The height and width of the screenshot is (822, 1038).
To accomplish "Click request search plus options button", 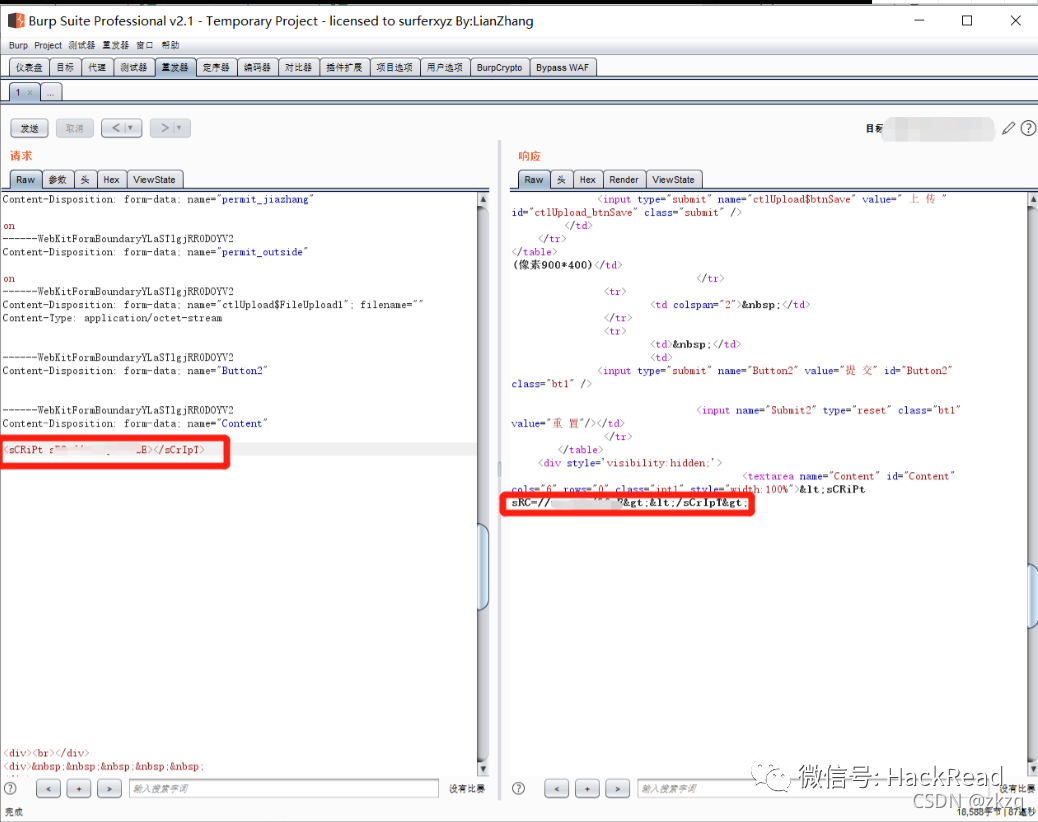I will point(79,788).
